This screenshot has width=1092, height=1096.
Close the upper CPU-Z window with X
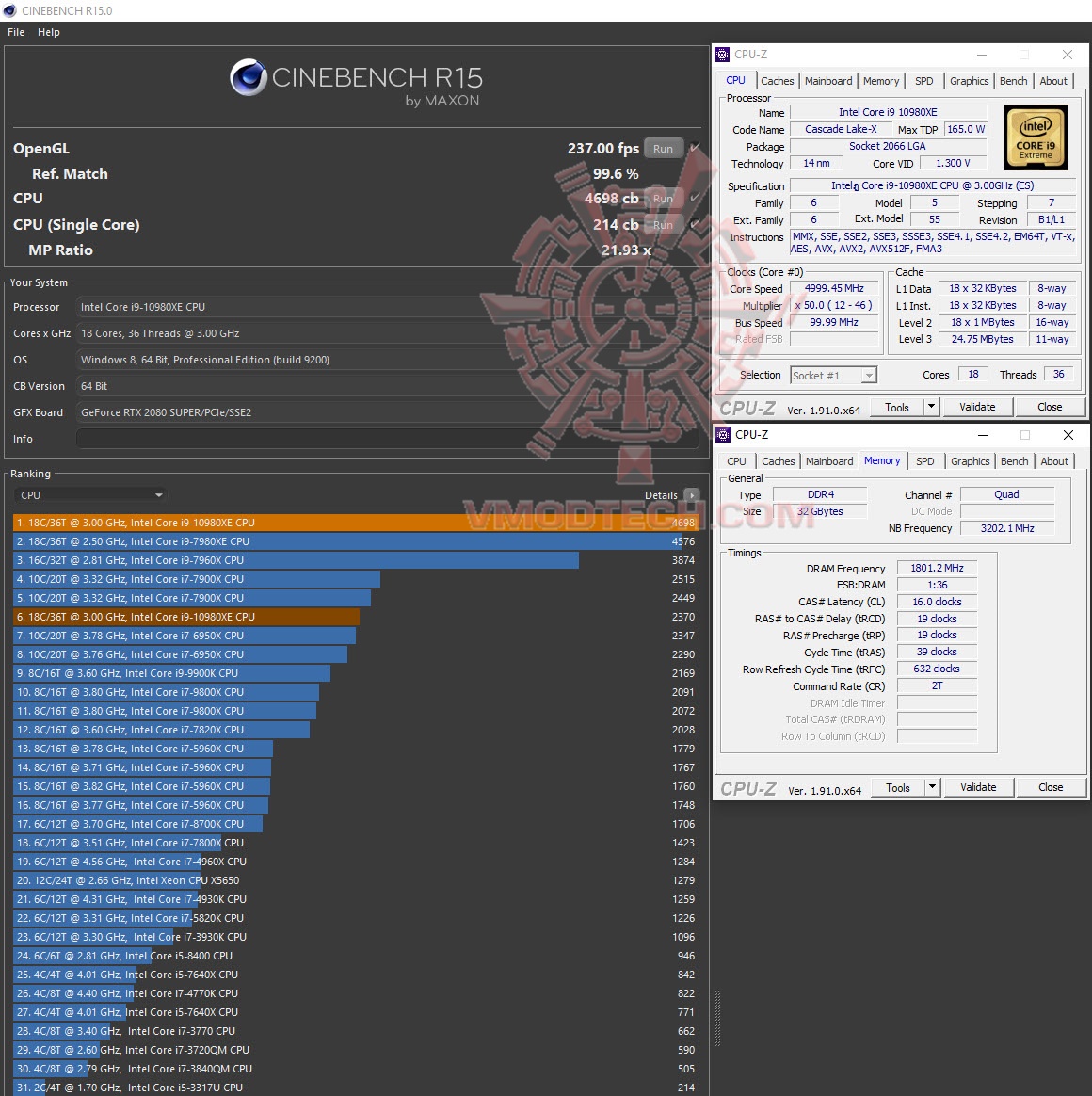[1067, 55]
